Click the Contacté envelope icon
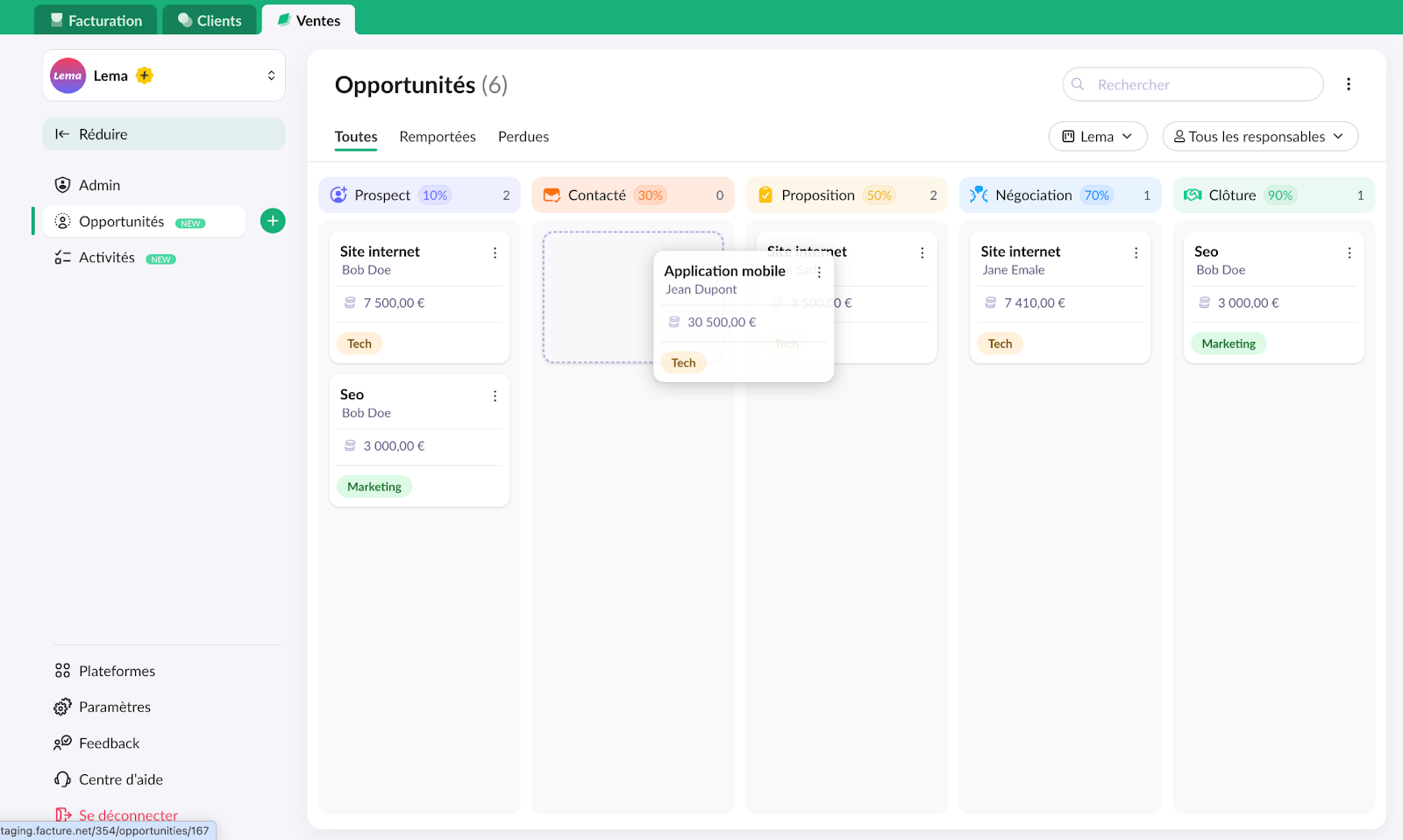 (x=552, y=195)
